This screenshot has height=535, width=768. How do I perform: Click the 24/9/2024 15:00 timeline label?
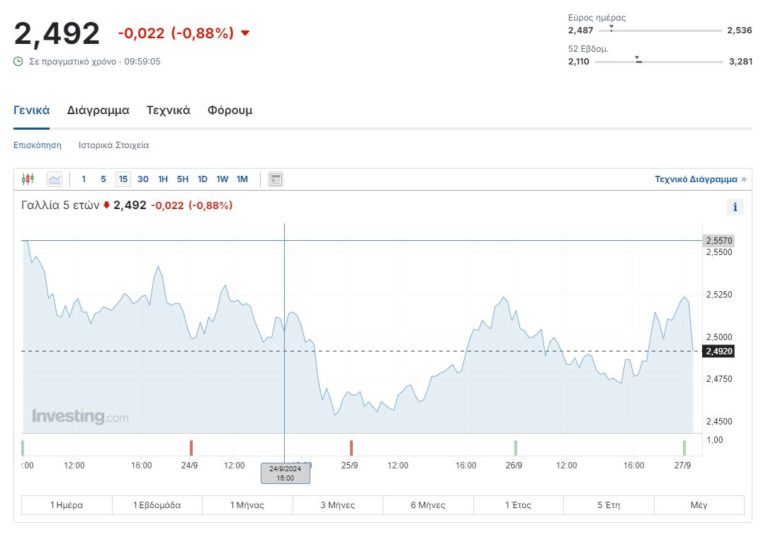click(x=285, y=472)
